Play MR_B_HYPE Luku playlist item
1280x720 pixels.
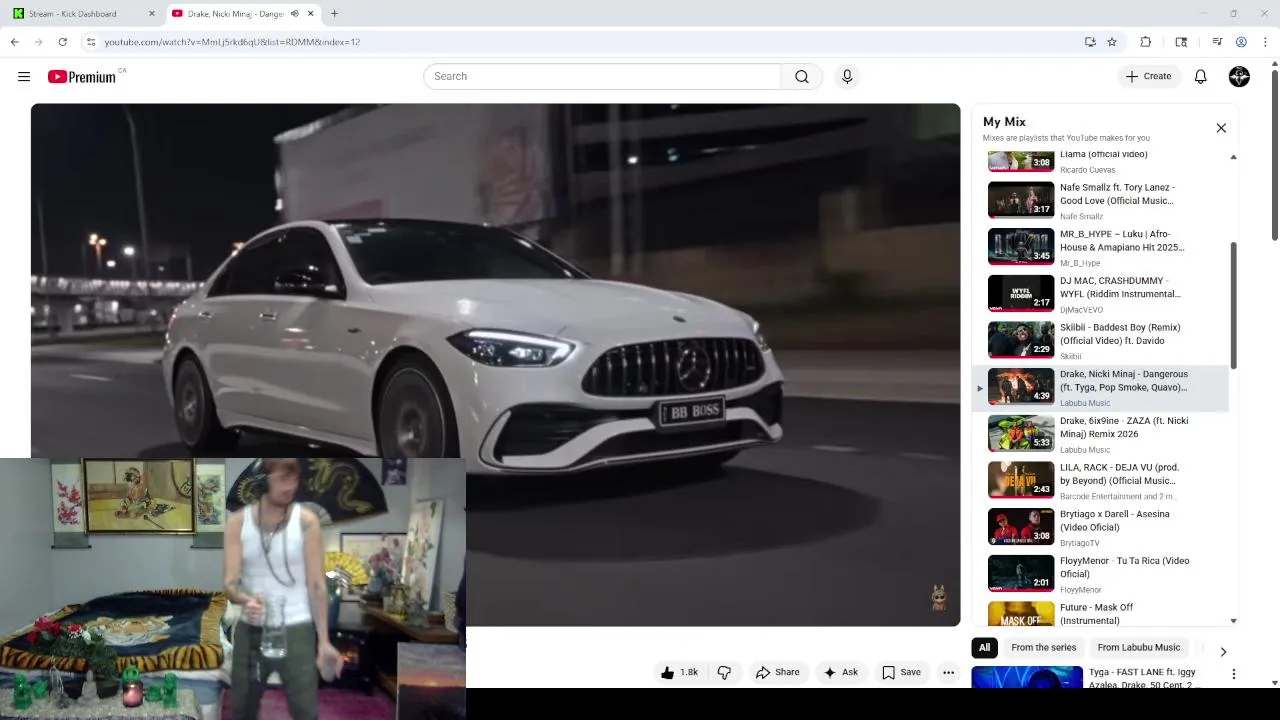(x=1100, y=247)
